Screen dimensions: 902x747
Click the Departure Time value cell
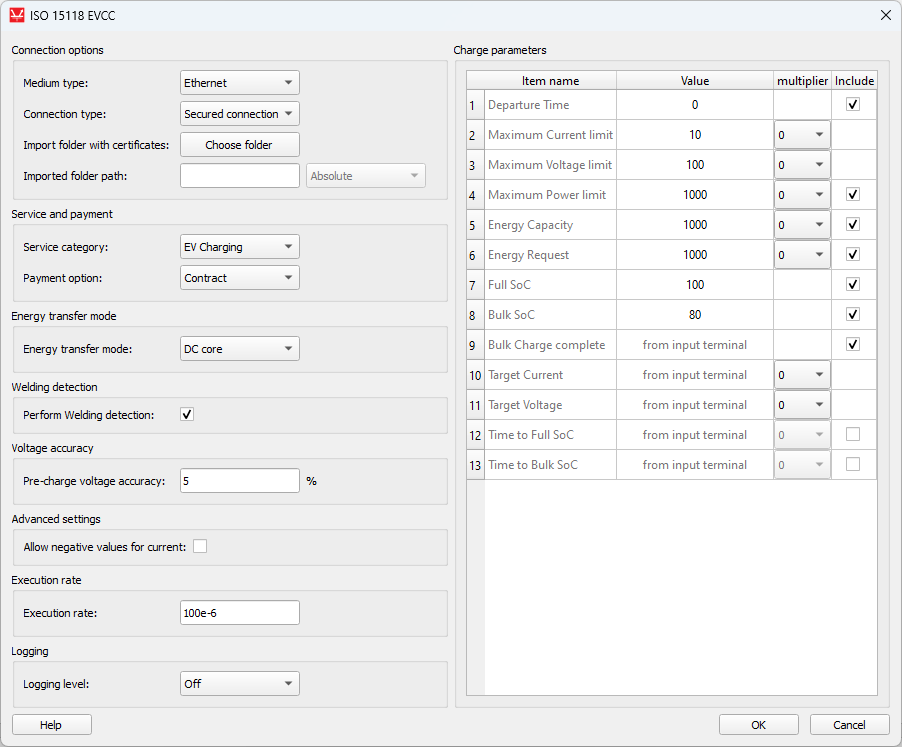click(695, 105)
